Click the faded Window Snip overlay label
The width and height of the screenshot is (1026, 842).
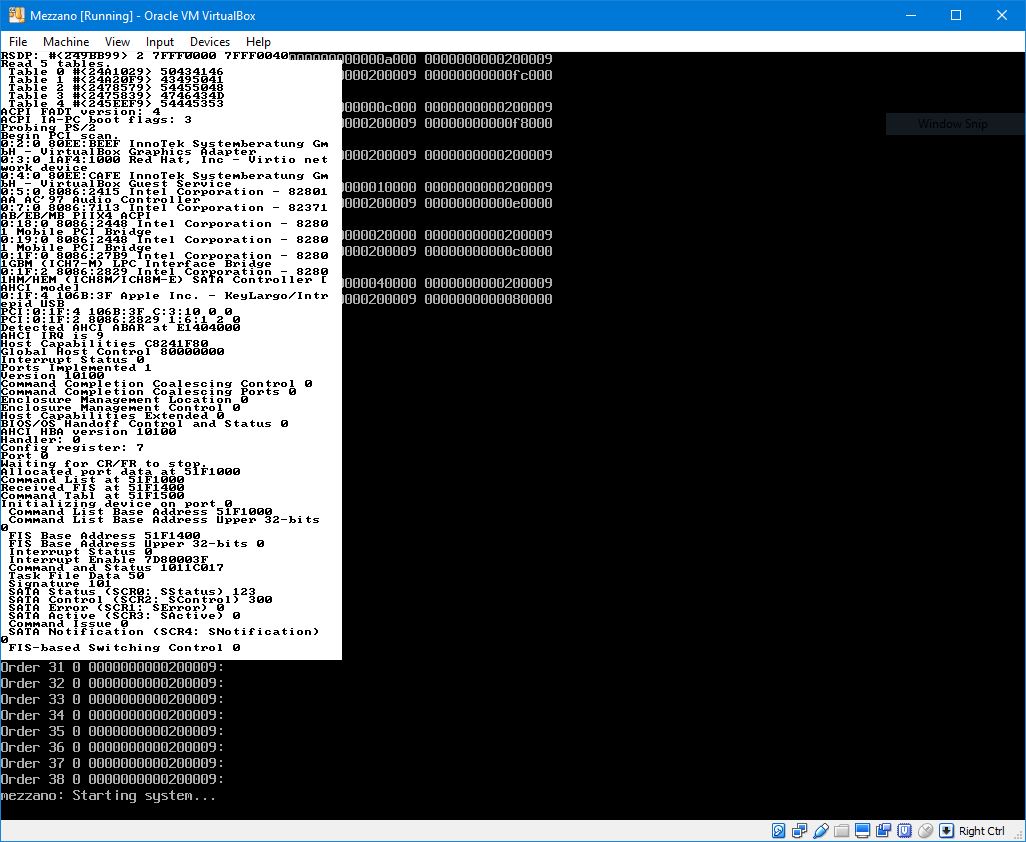(952, 124)
